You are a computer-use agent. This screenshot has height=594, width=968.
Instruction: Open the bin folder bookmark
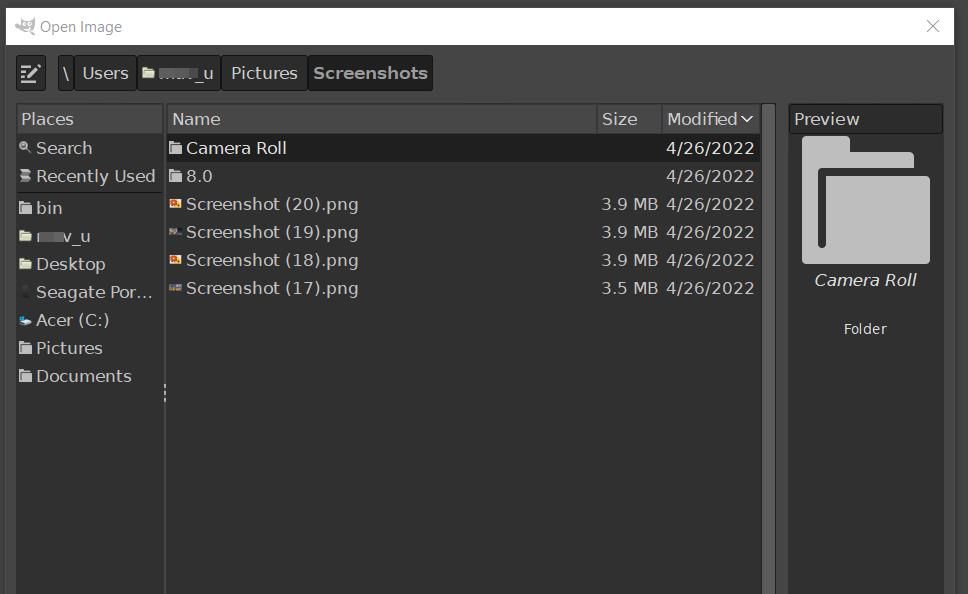[x=90, y=208]
